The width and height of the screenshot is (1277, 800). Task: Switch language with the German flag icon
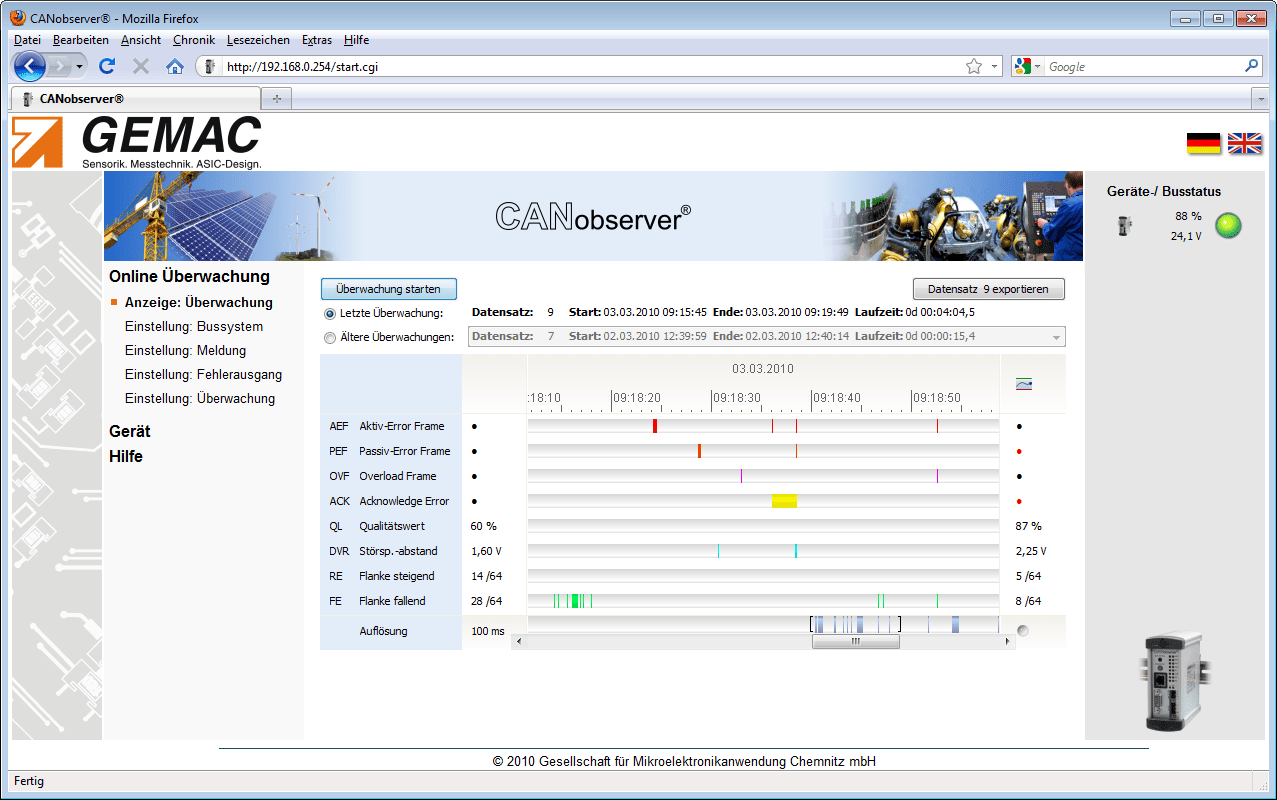[1203, 144]
